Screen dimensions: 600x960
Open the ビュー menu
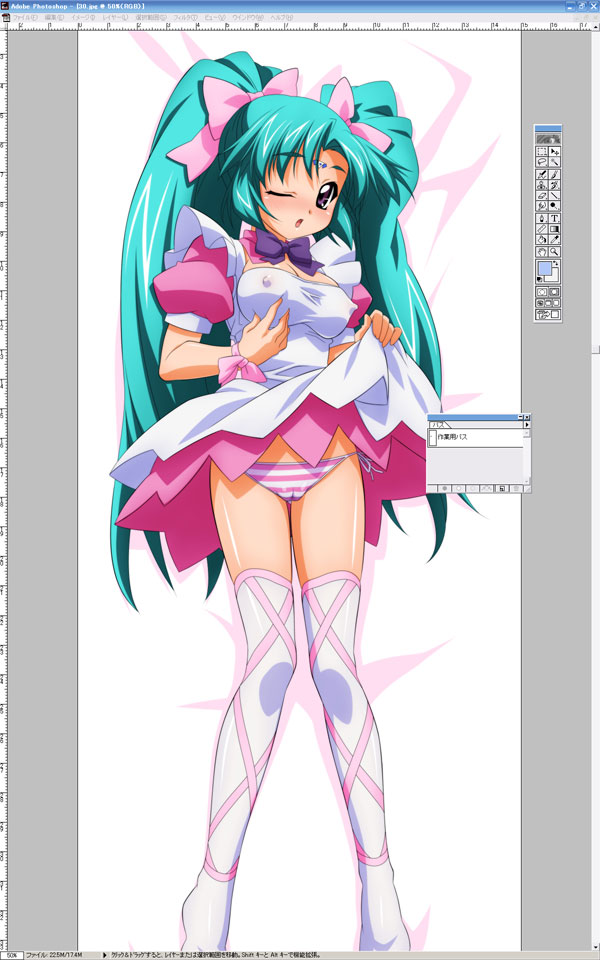(x=215, y=18)
